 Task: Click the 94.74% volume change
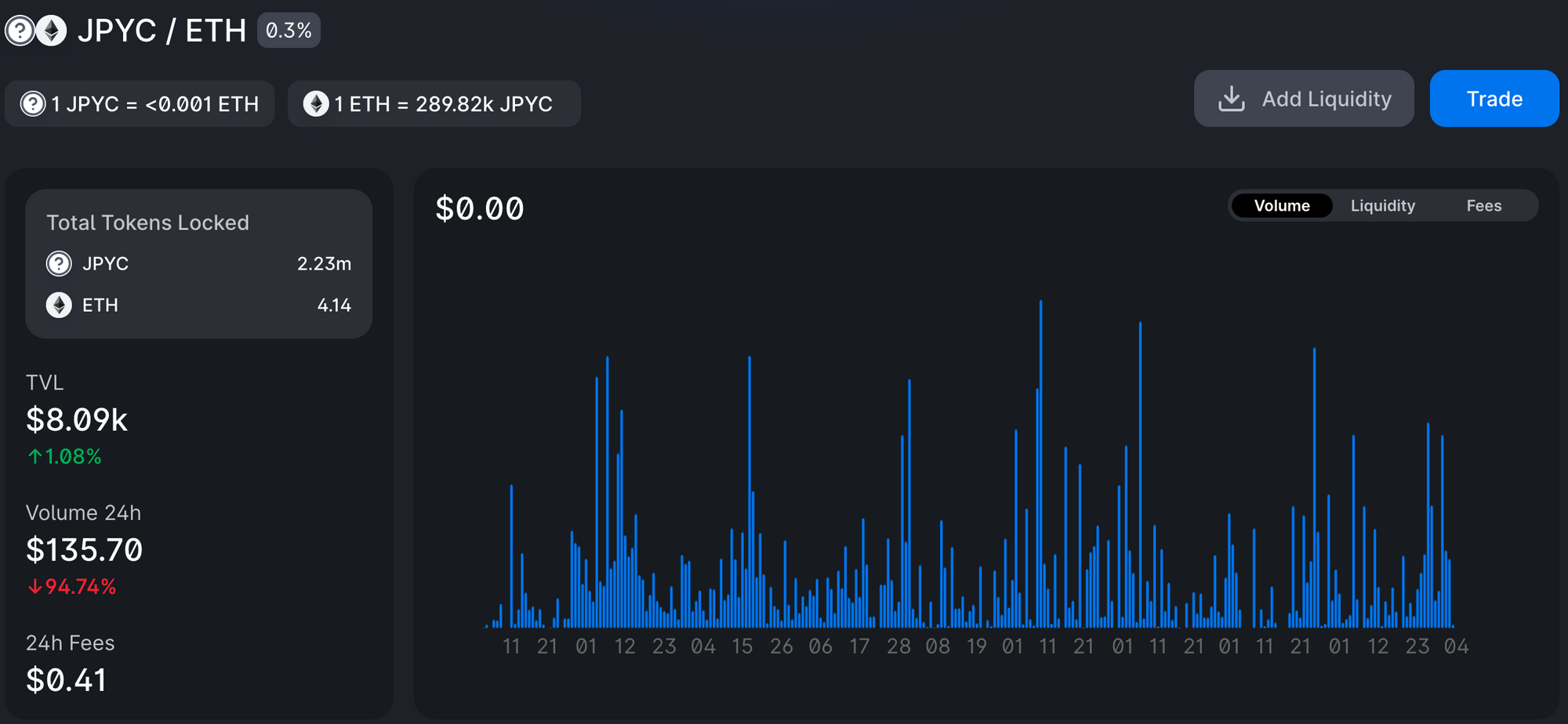pyautogui.click(x=81, y=586)
